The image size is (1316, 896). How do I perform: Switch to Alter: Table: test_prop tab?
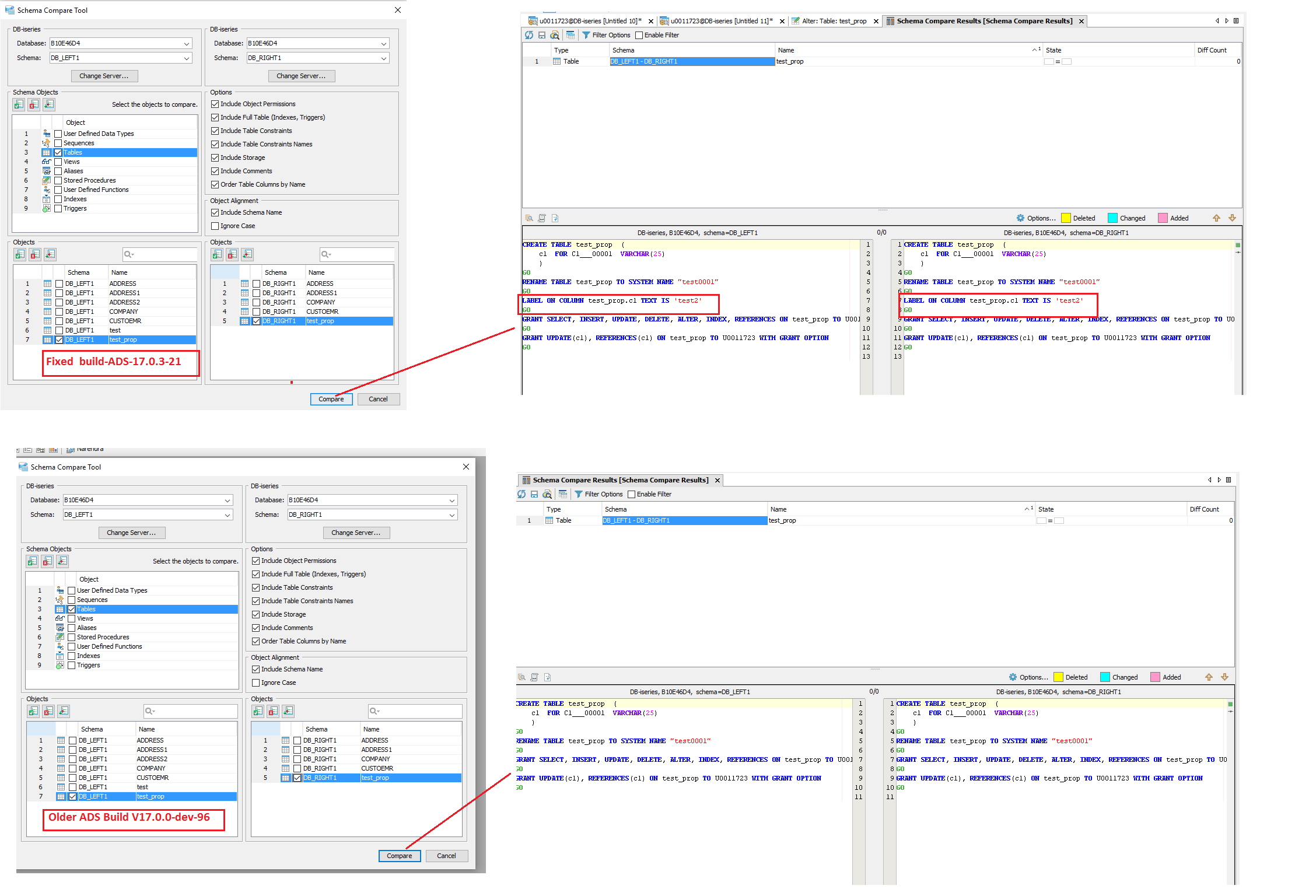(x=833, y=21)
